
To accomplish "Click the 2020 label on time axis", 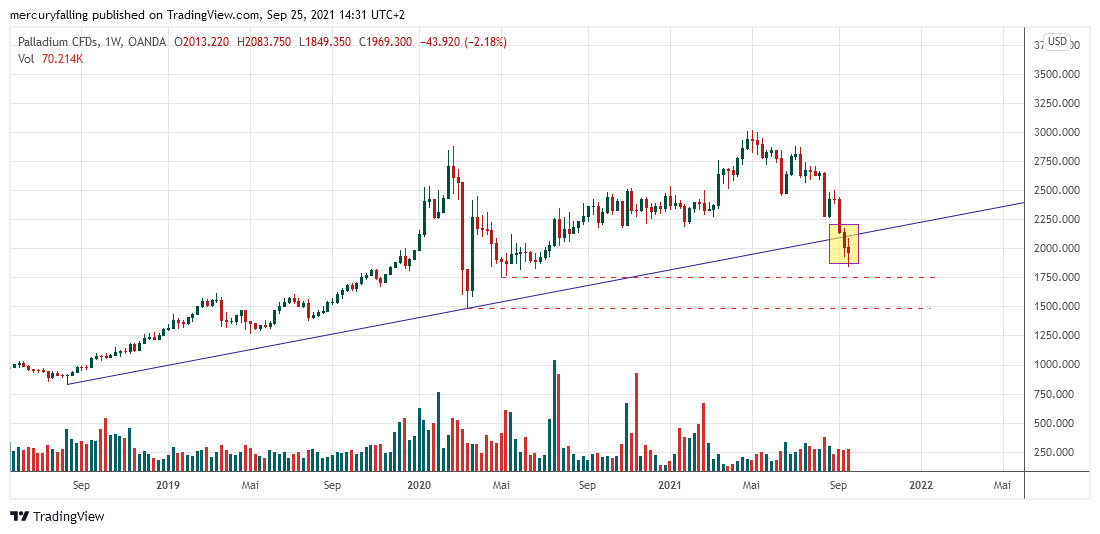I will 419,485.
